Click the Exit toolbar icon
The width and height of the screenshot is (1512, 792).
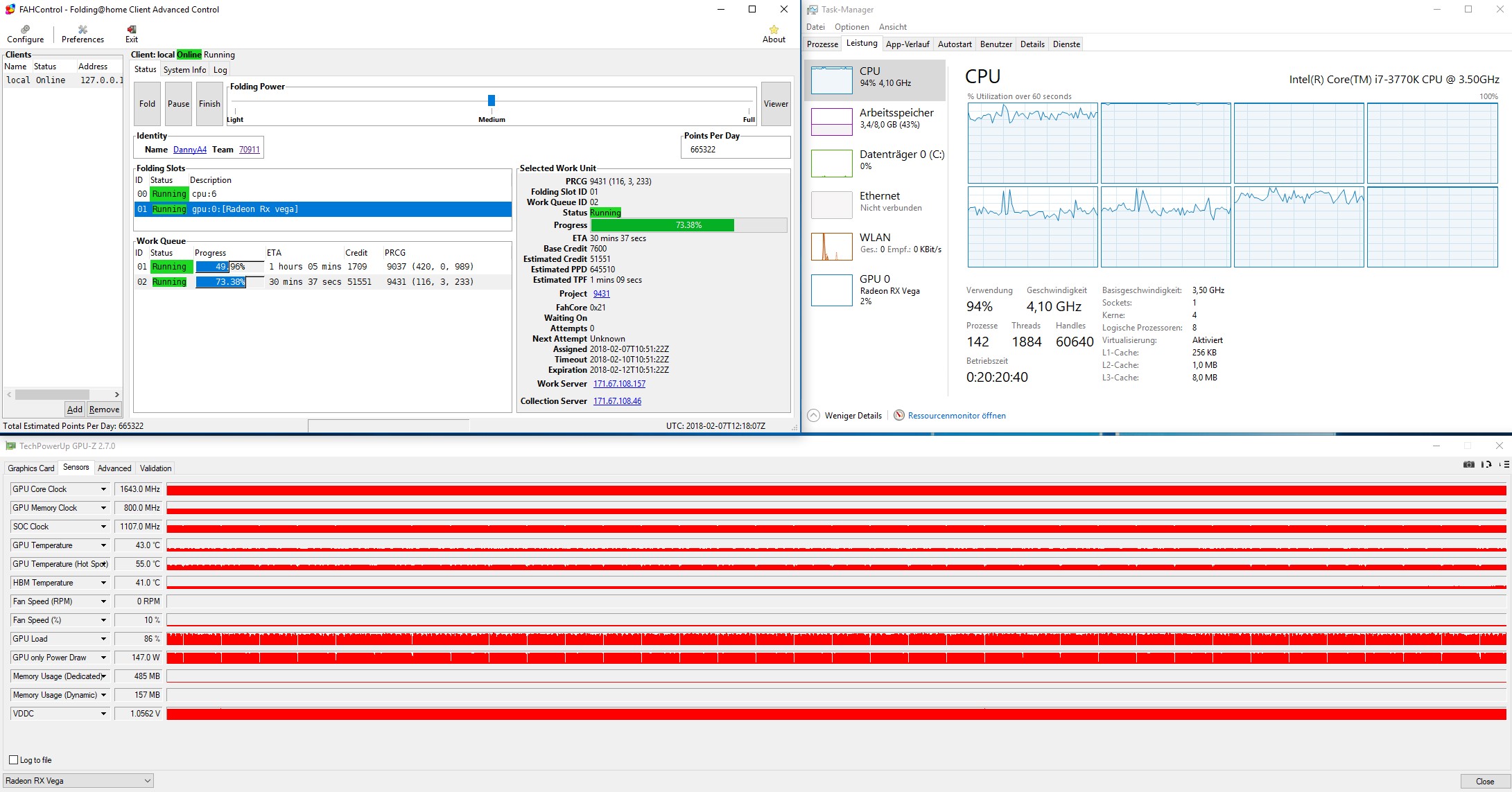tap(132, 30)
